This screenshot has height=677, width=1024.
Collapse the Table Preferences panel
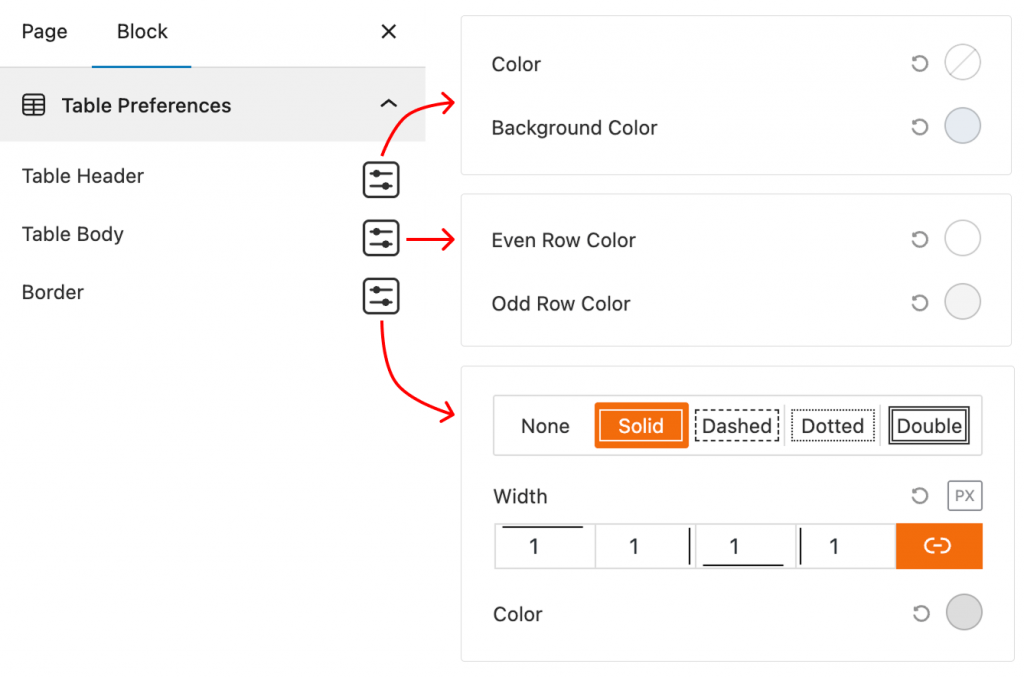tap(389, 104)
